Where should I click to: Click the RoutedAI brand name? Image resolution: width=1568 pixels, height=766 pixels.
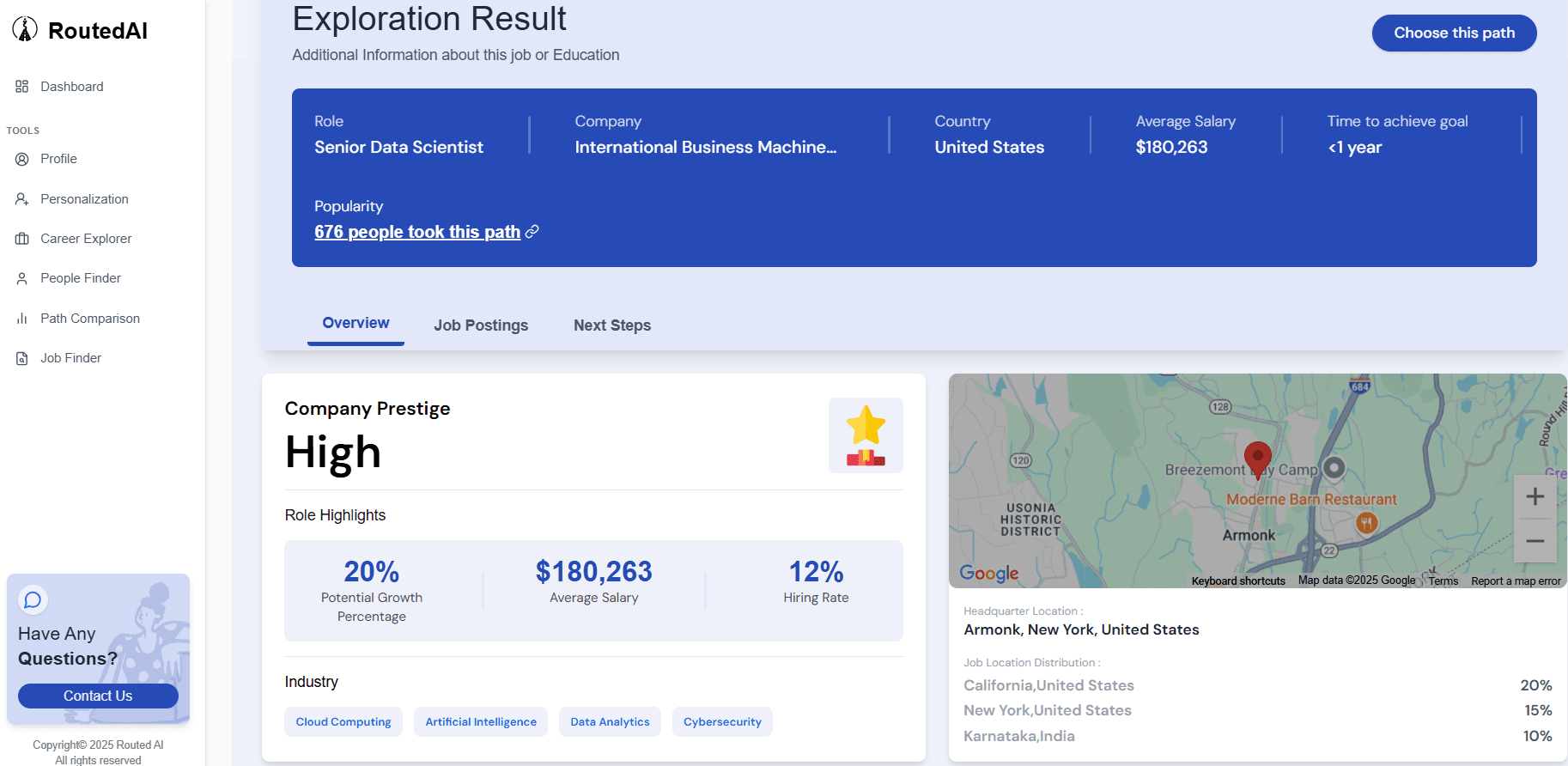pyautogui.click(x=98, y=31)
